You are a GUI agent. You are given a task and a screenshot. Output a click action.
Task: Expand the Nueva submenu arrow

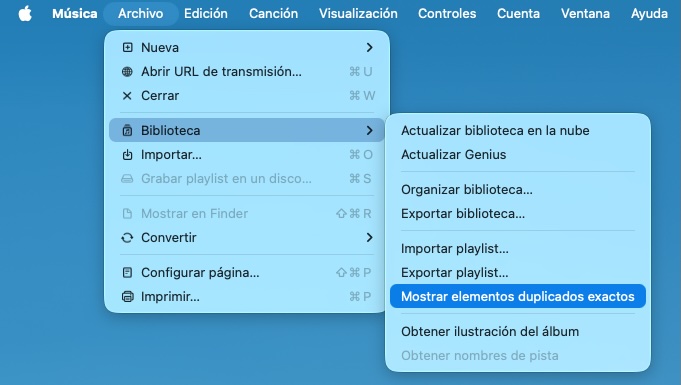click(370, 47)
